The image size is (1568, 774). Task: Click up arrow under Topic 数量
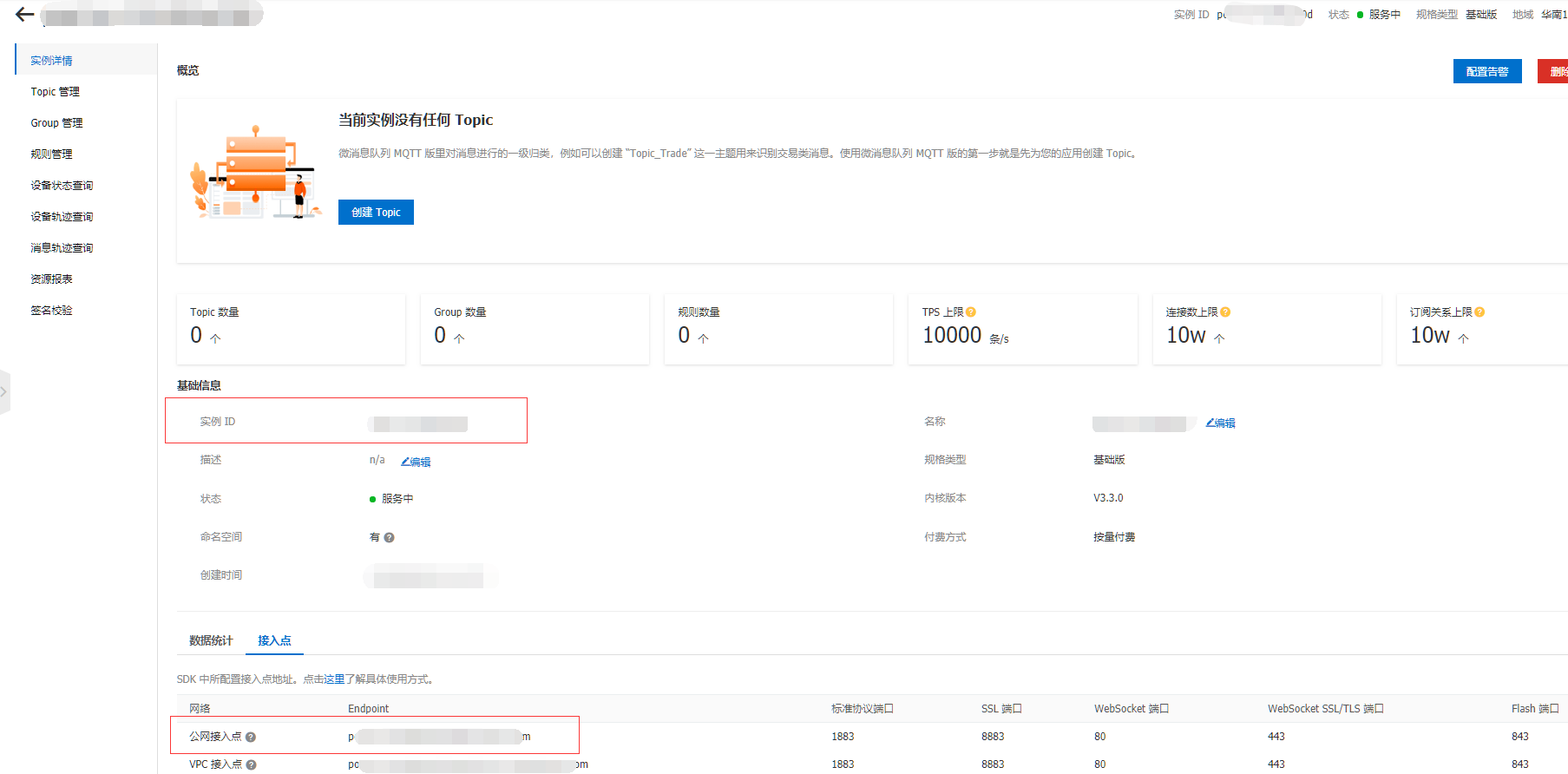[x=215, y=338]
